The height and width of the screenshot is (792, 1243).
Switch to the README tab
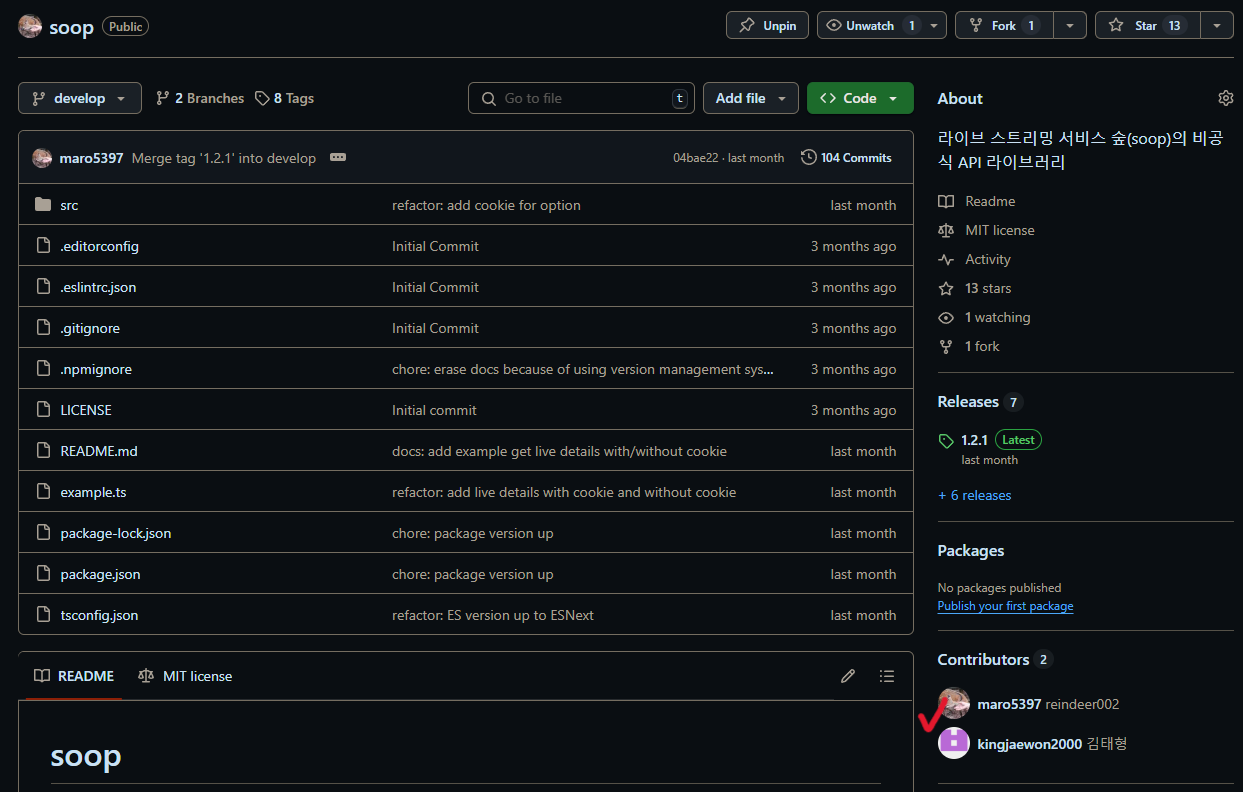76,676
